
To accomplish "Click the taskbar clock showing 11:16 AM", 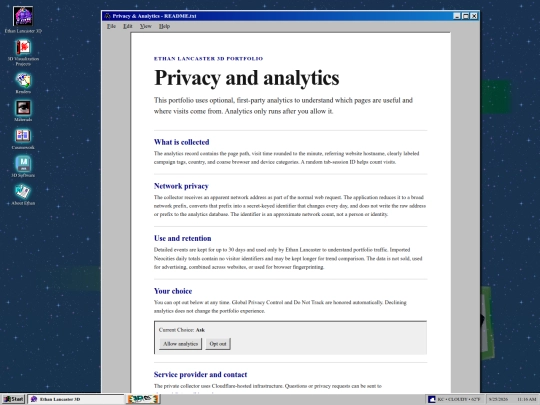I will tap(527, 399).
